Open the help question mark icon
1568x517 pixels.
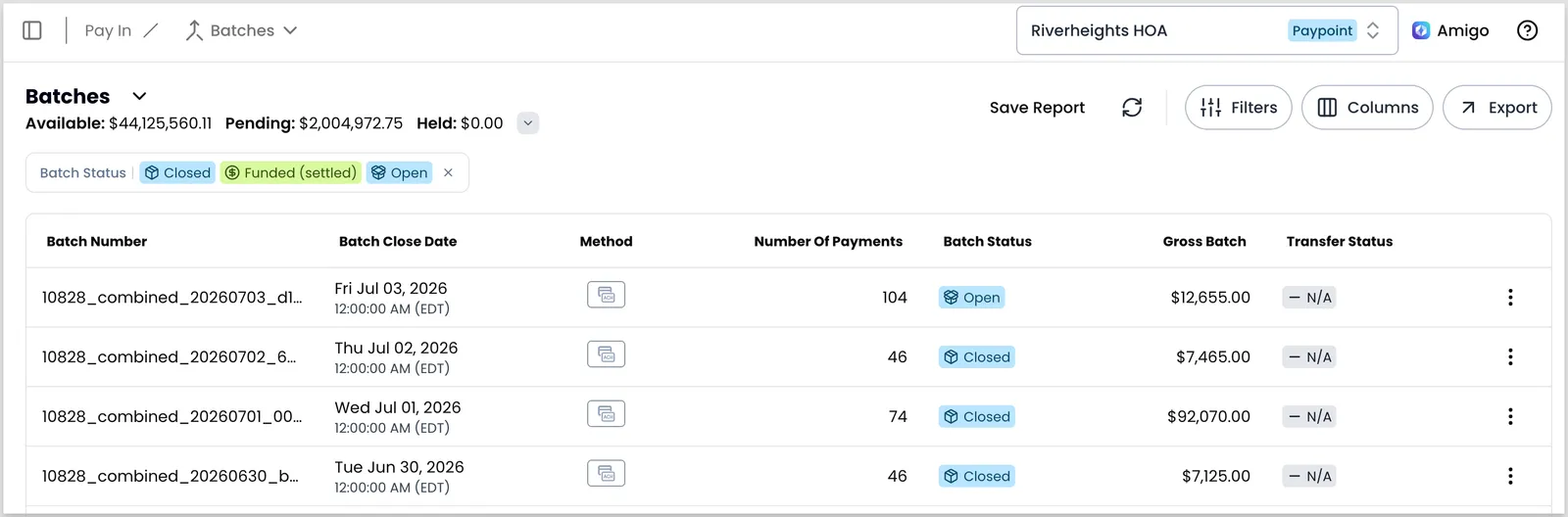click(1527, 30)
